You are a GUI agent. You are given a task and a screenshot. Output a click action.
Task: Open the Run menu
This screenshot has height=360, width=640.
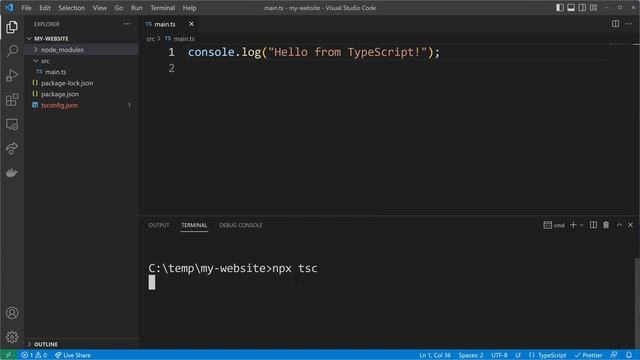pyautogui.click(x=136, y=8)
